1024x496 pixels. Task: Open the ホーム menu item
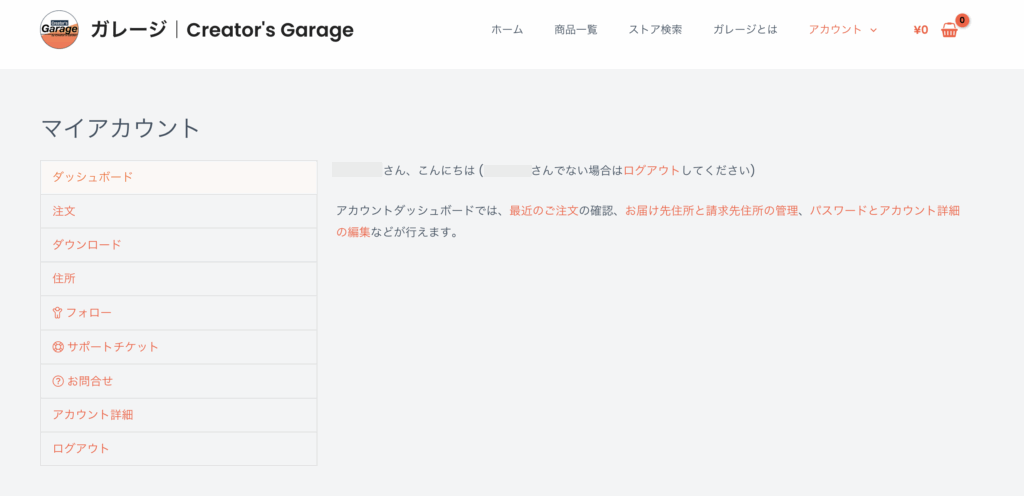[x=507, y=30]
